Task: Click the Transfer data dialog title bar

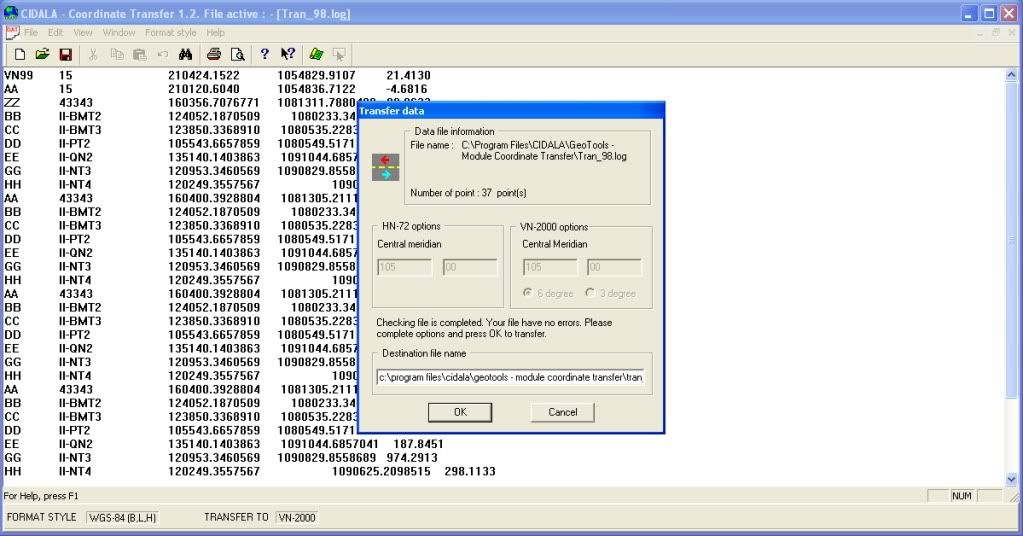Action: pyautogui.click(x=511, y=111)
